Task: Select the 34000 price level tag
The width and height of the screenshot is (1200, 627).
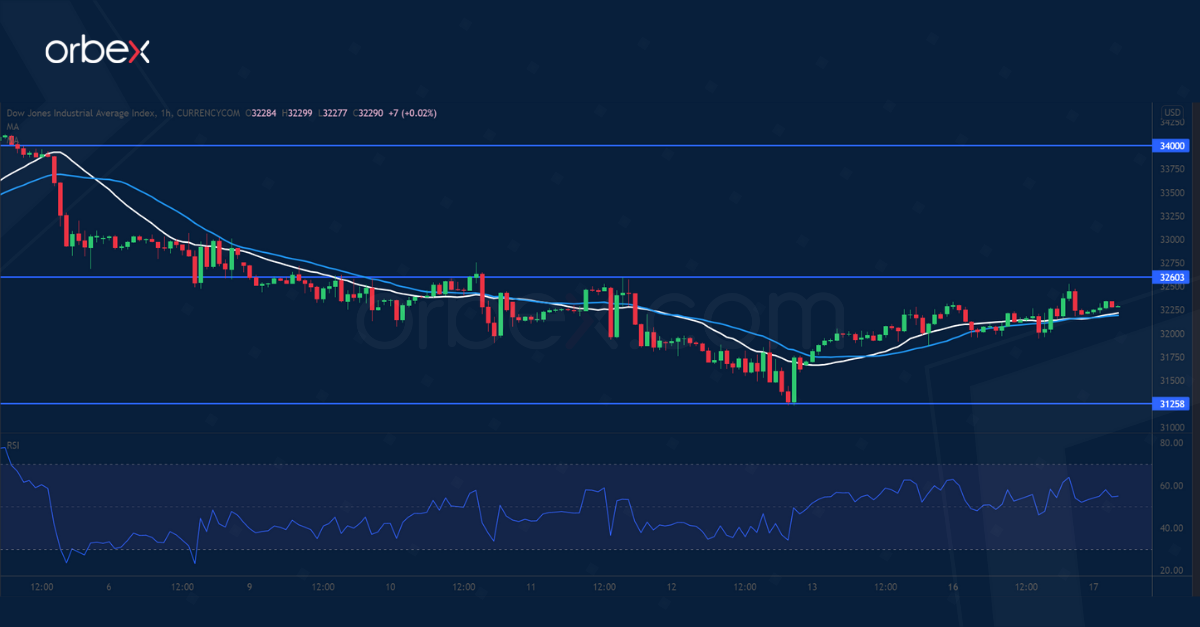Action: coord(1172,146)
